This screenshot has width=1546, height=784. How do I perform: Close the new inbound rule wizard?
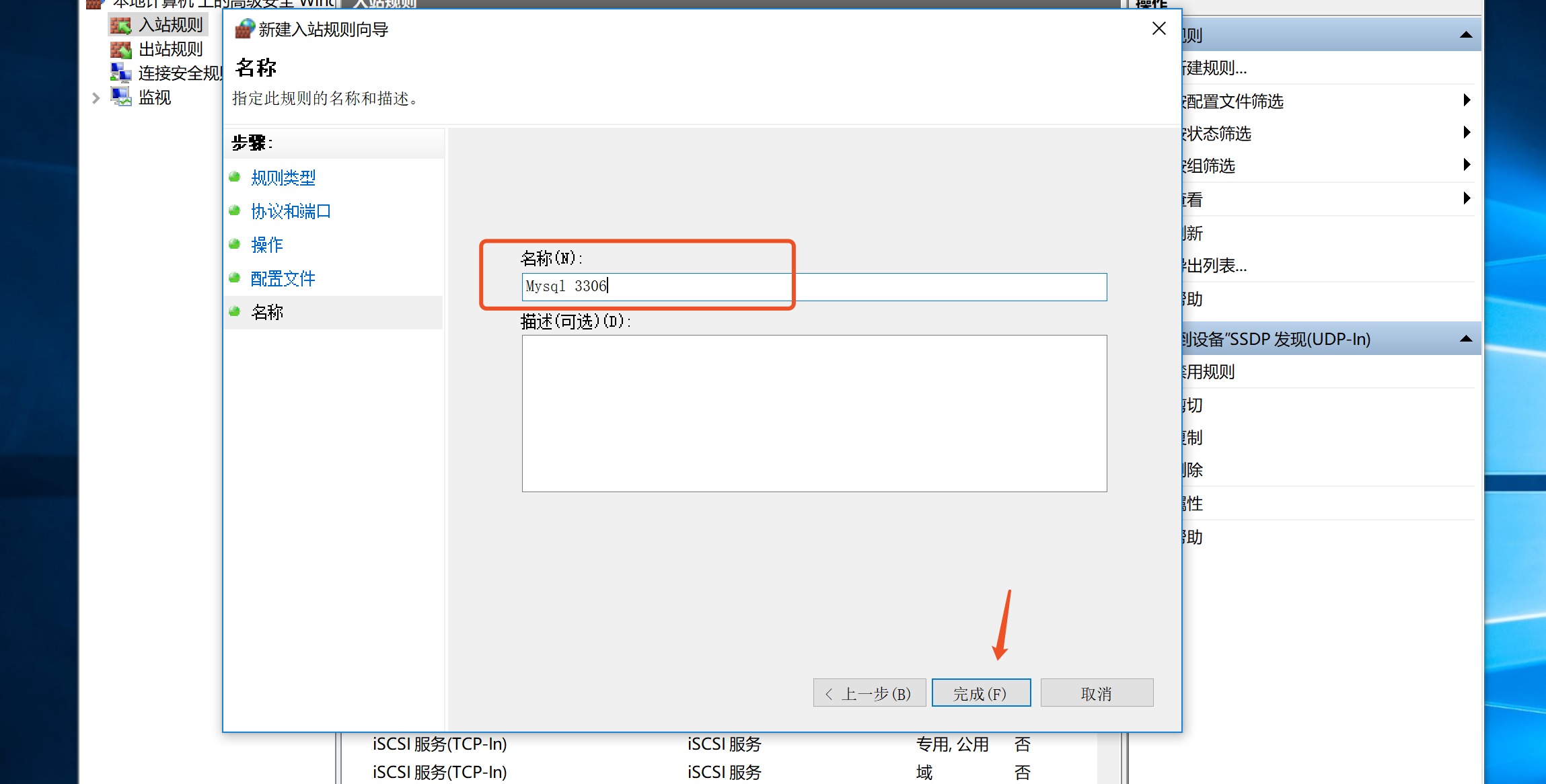tap(1158, 29)
